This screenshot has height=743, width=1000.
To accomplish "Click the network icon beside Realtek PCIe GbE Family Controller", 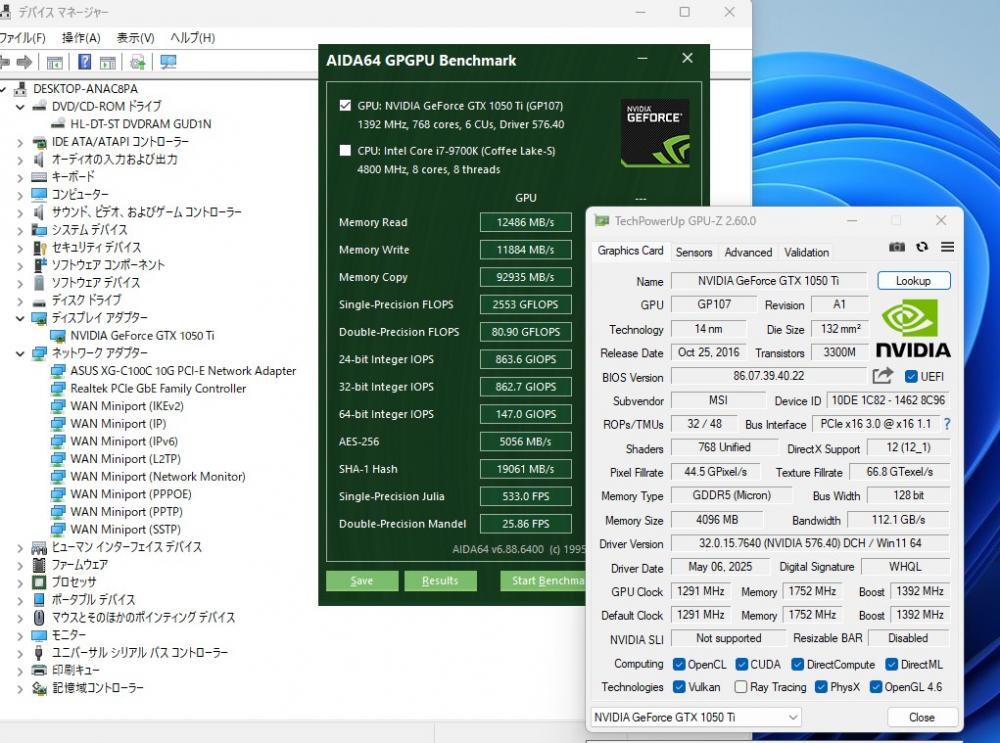I will (58, 388).
